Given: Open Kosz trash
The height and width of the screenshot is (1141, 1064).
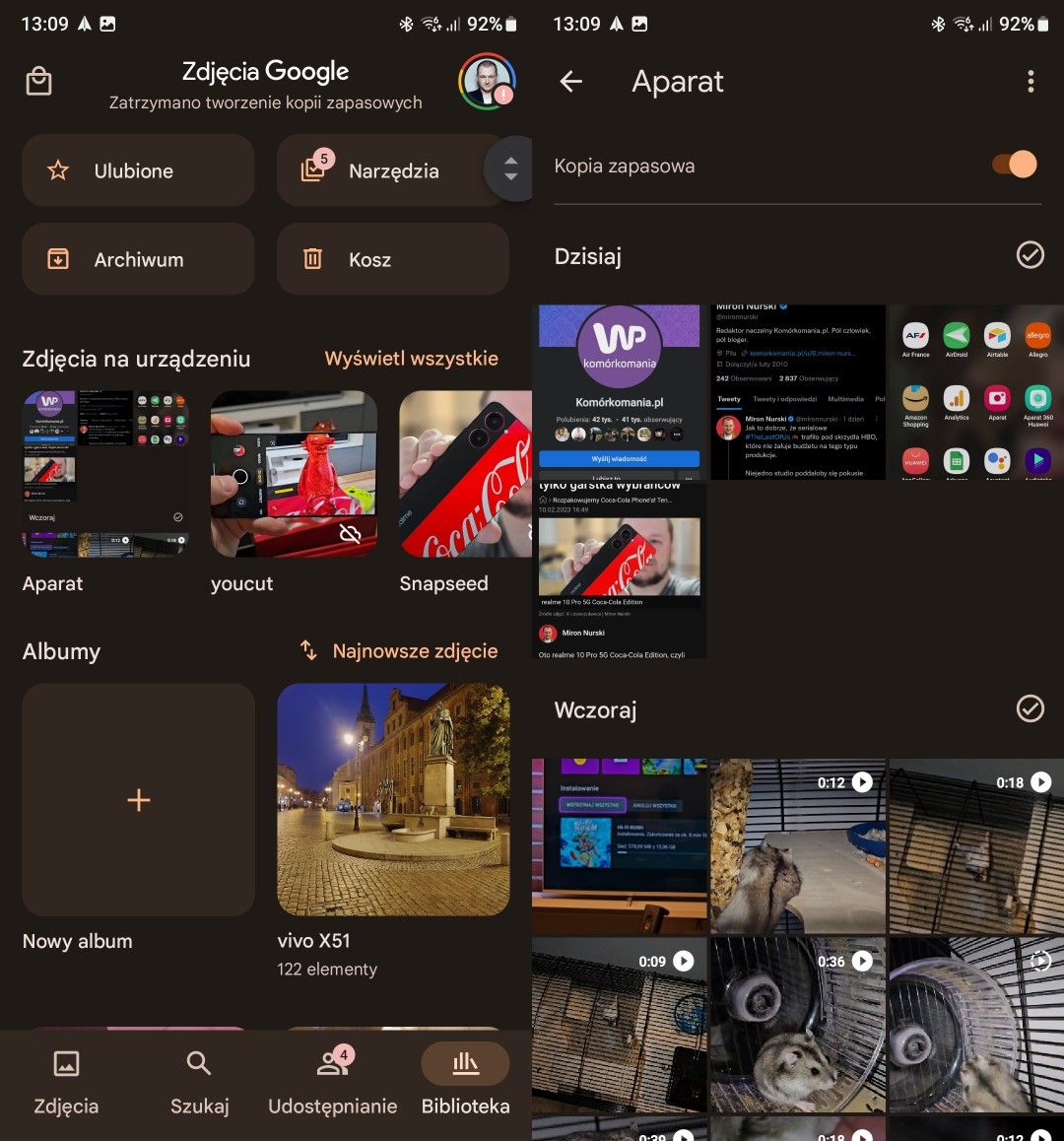Looking at the screenshot, I should [393, 259].
